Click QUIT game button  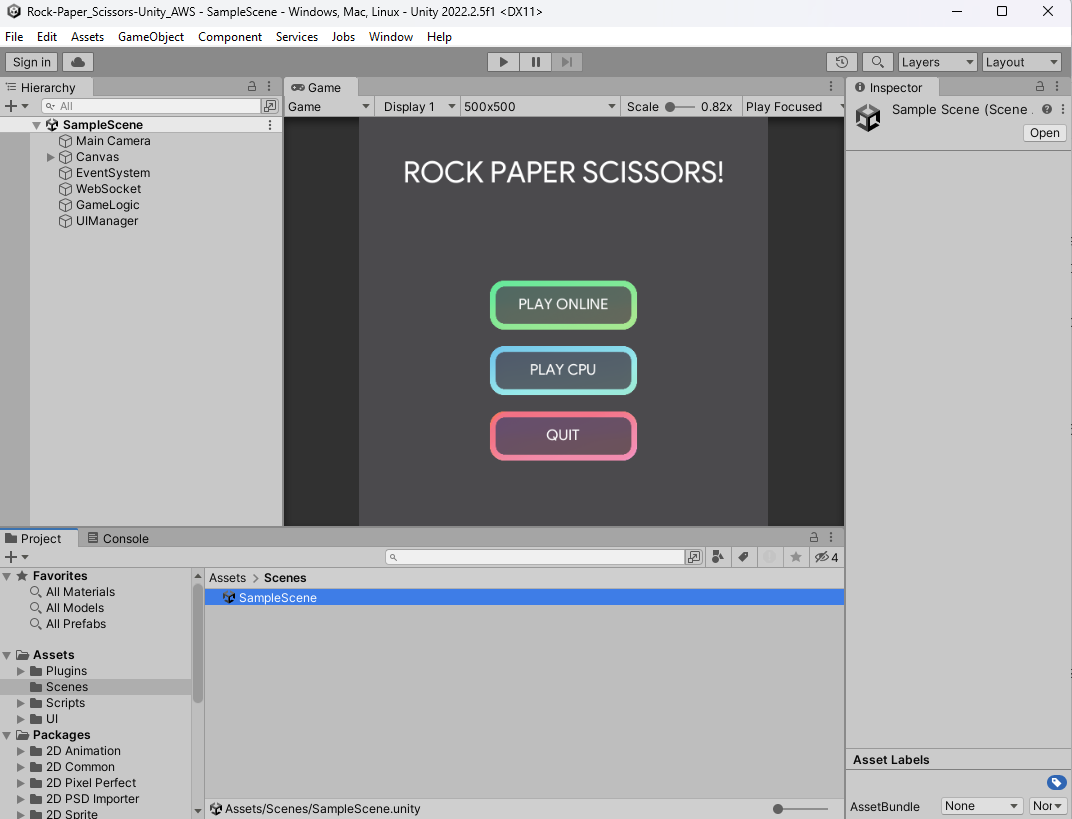(563, 435)
